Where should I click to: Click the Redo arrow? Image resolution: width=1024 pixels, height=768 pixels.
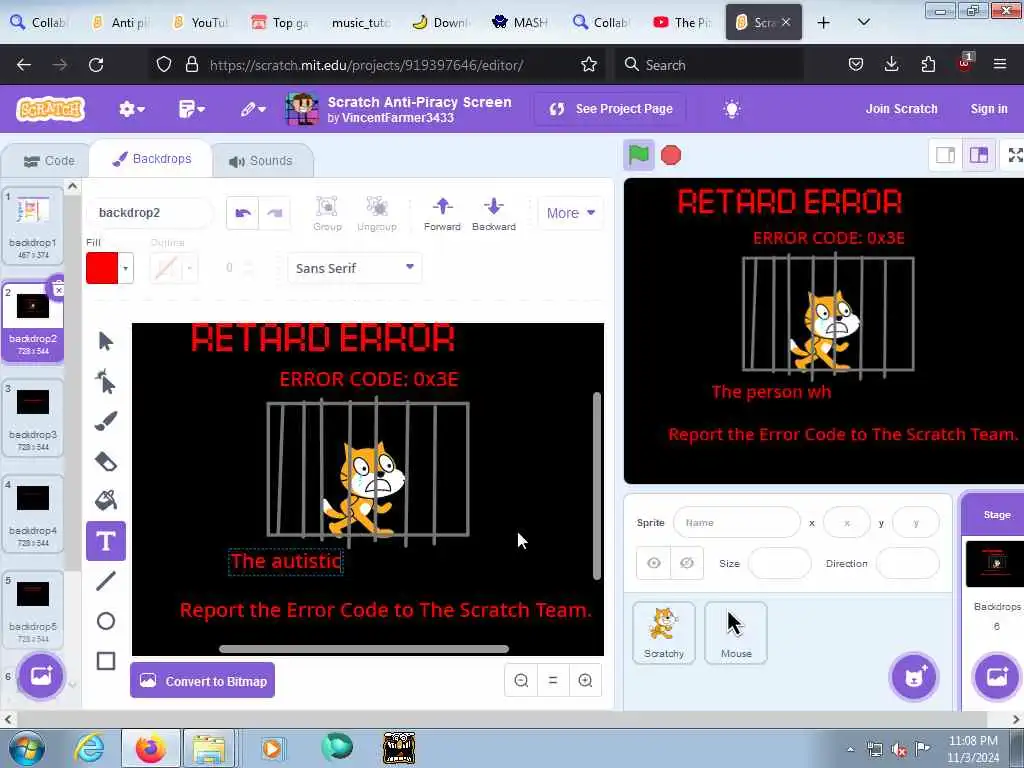[x=274, y=213]
